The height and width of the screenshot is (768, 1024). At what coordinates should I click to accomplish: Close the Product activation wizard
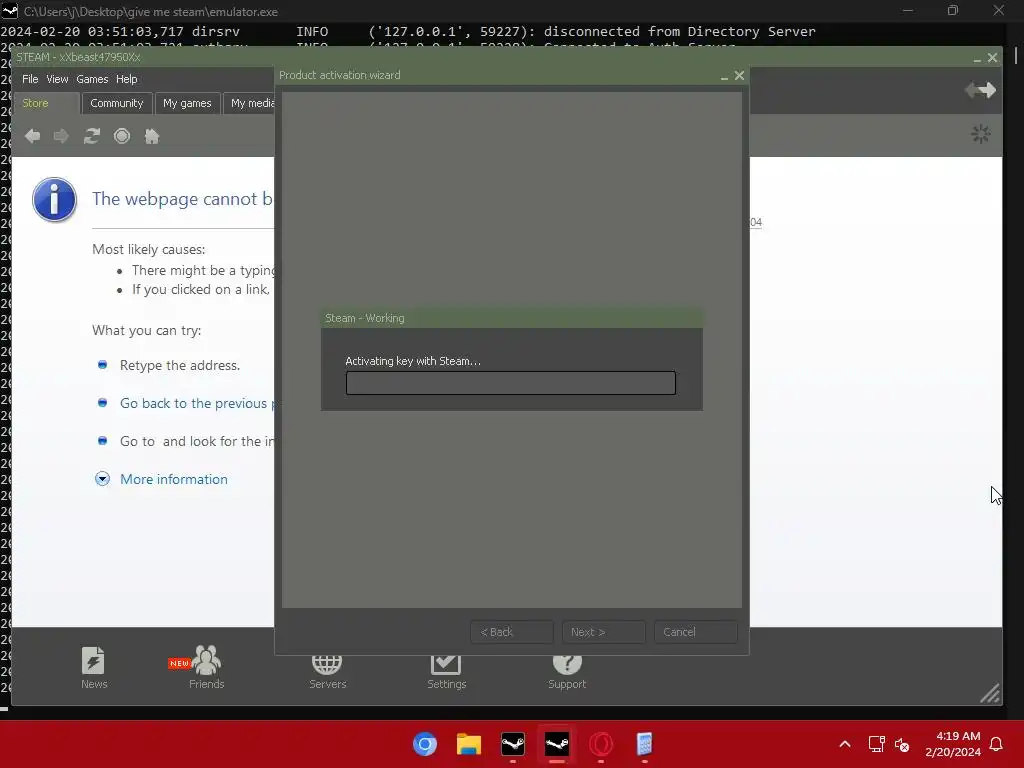(739, 76)
